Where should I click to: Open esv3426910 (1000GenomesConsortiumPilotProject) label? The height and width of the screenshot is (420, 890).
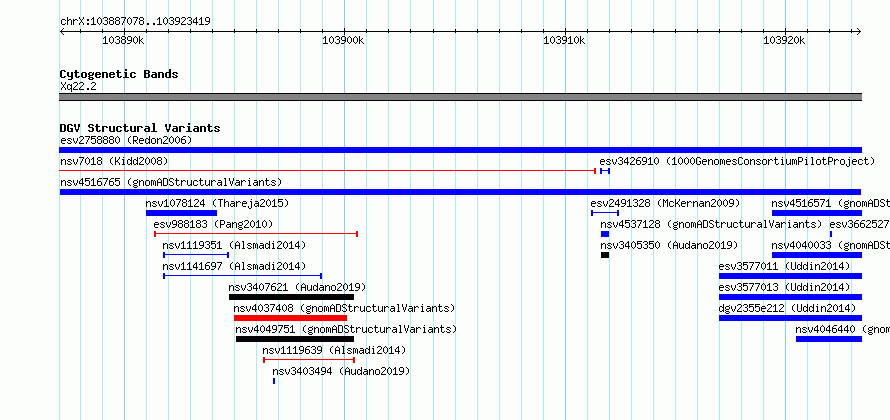(737, 161)
